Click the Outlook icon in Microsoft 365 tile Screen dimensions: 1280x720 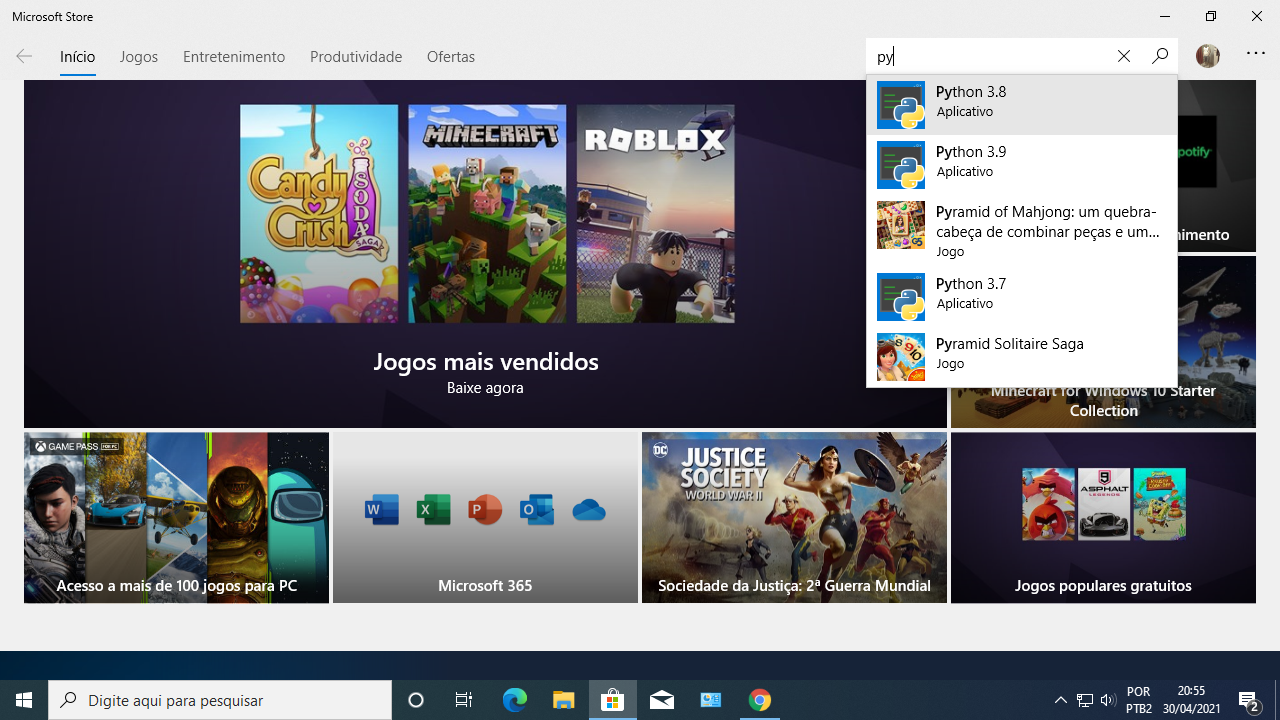537,510
